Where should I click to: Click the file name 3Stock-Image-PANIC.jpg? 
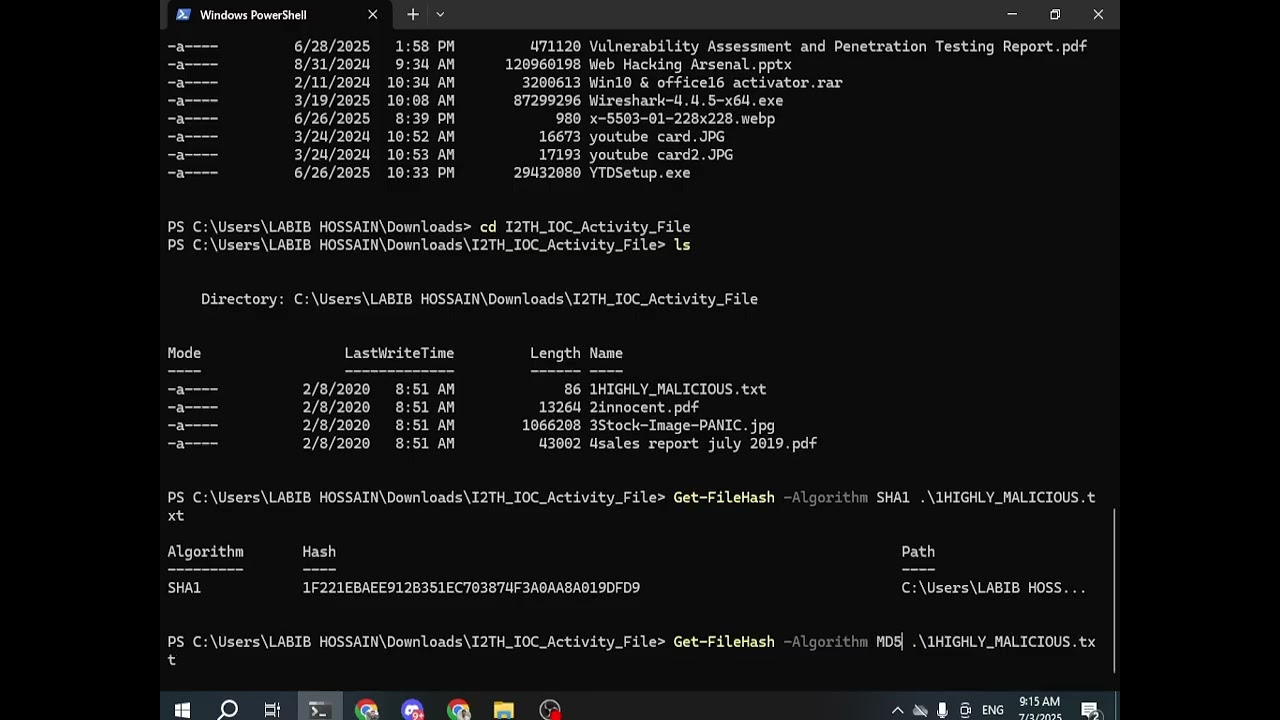point(682,425)
